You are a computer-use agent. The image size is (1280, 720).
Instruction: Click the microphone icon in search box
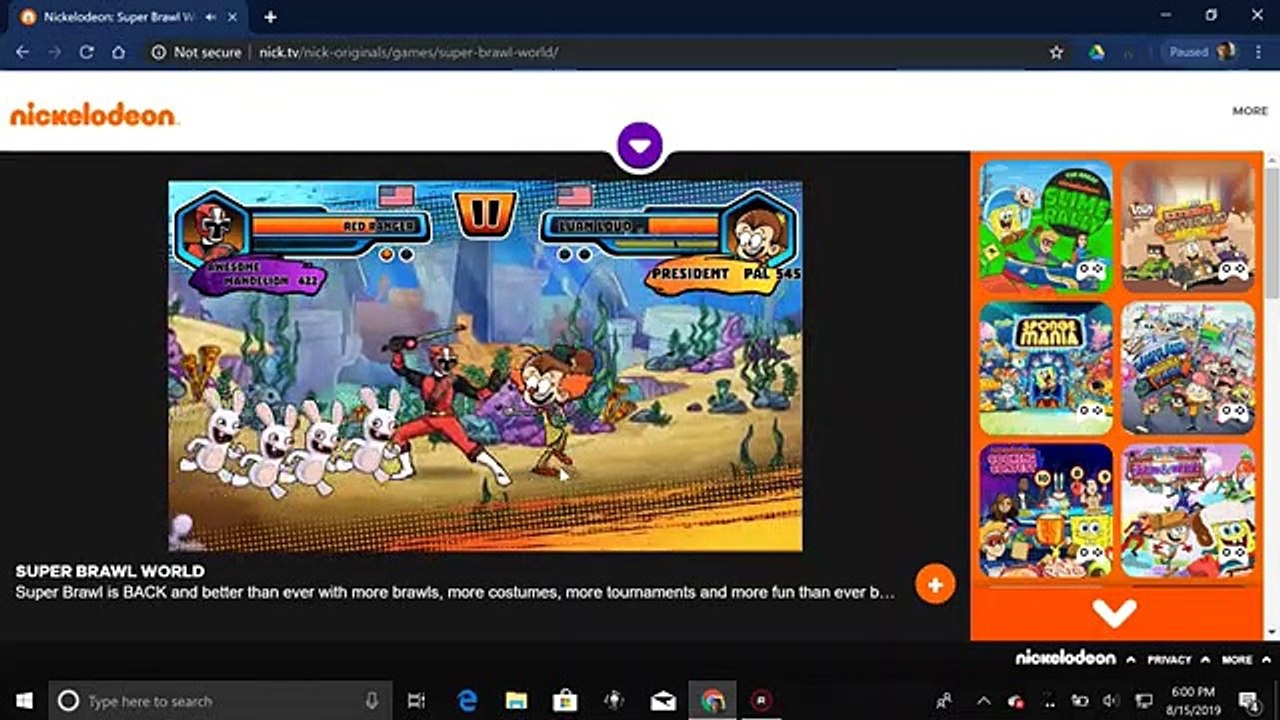372,701
